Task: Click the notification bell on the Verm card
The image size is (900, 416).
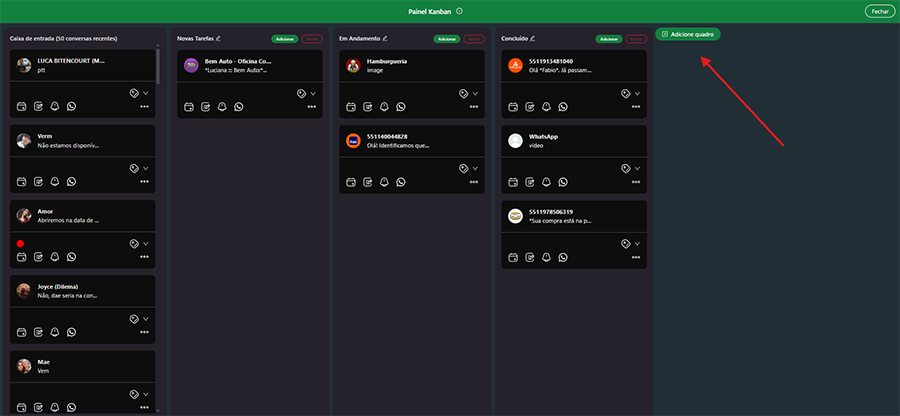Action: (54, 182)
